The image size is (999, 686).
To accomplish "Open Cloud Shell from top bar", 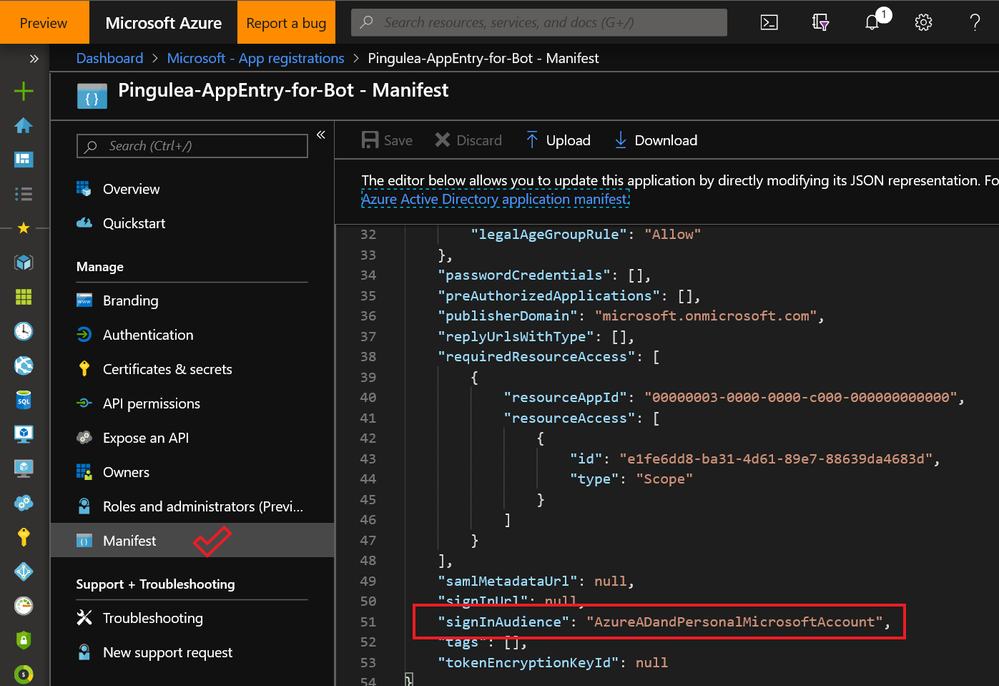I will point(769,22).
